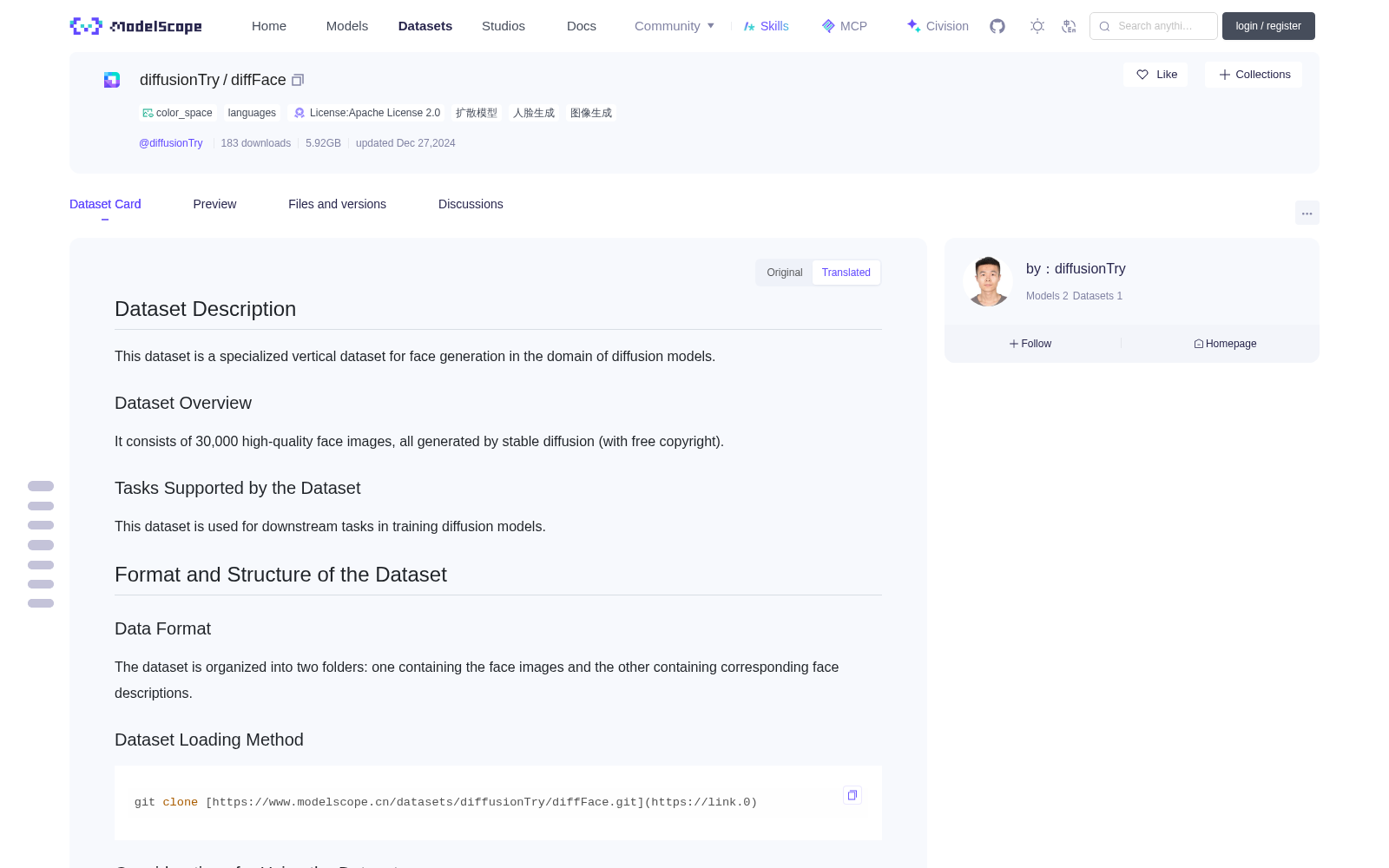The height and width of the screenshot is (868, 1389).
Task: Open the Studios nav item
Action: (x=504, y=26)
